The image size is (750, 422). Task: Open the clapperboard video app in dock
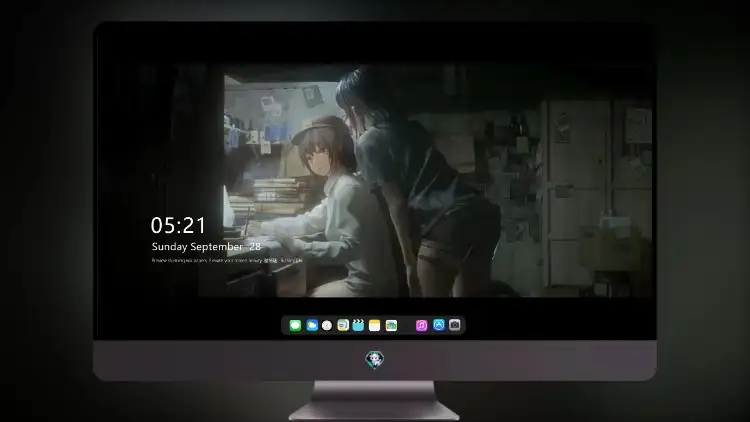point(358,325)
